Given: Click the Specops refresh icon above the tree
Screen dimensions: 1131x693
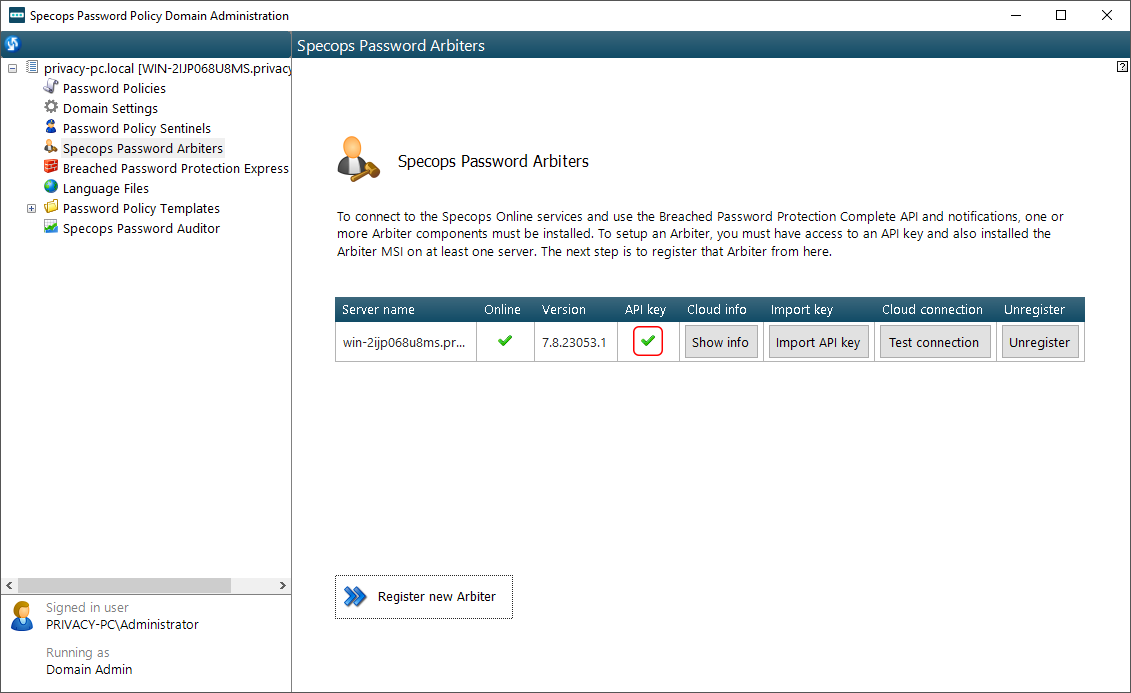Looking at the screenshot, I should point(12,44).
